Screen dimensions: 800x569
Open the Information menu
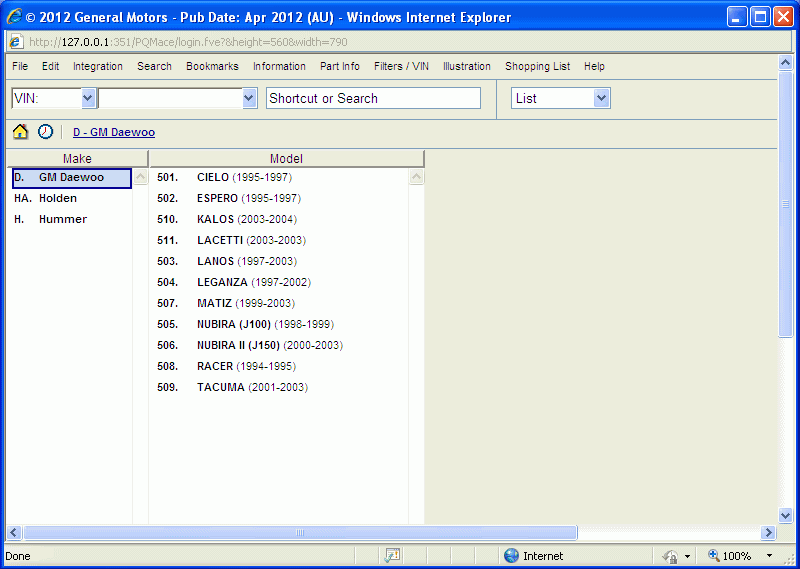coord(279,66)
